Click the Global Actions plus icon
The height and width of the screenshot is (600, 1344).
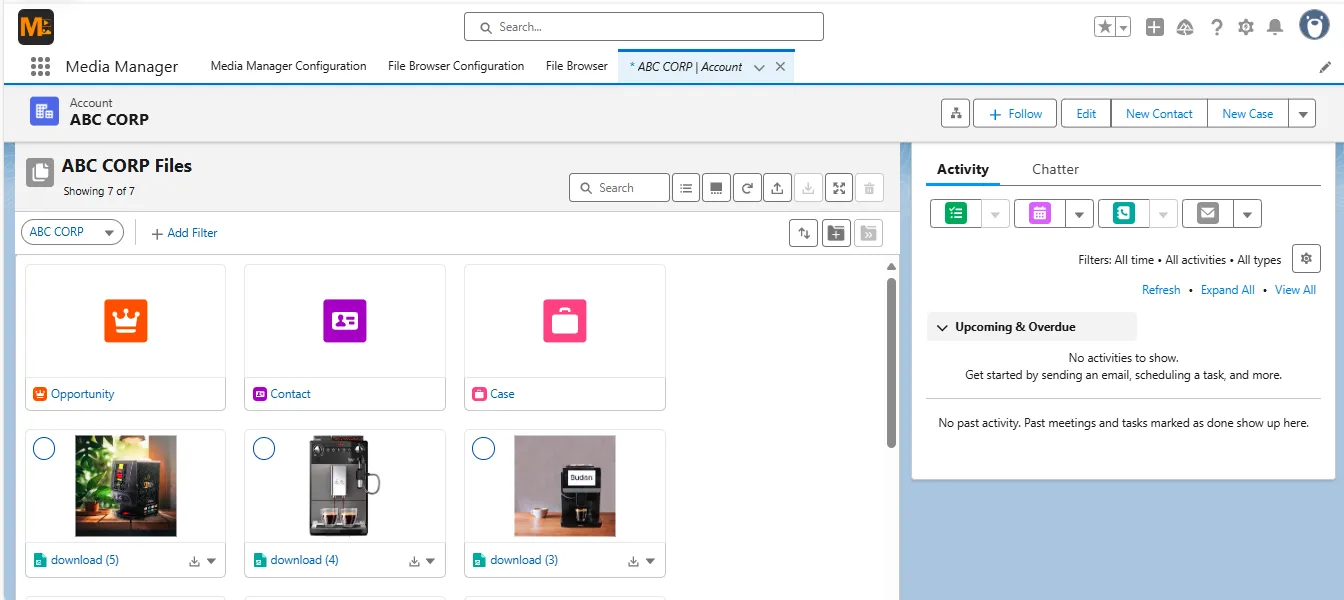1155,27
